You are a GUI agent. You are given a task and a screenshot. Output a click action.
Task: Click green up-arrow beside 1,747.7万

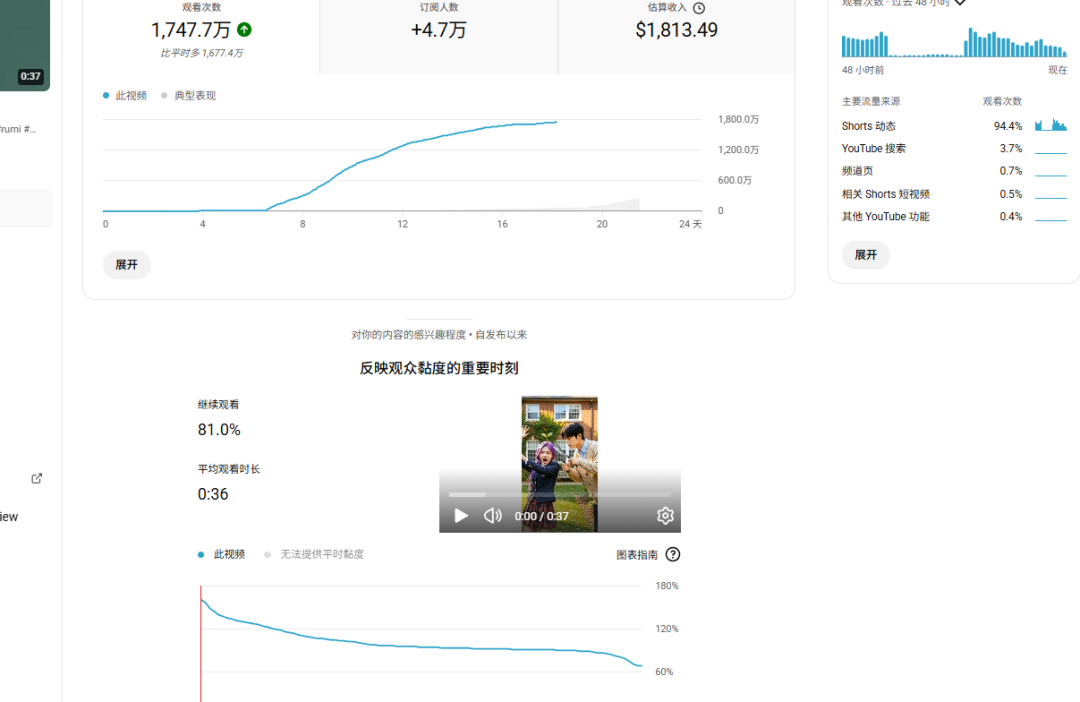coord(245,30)
